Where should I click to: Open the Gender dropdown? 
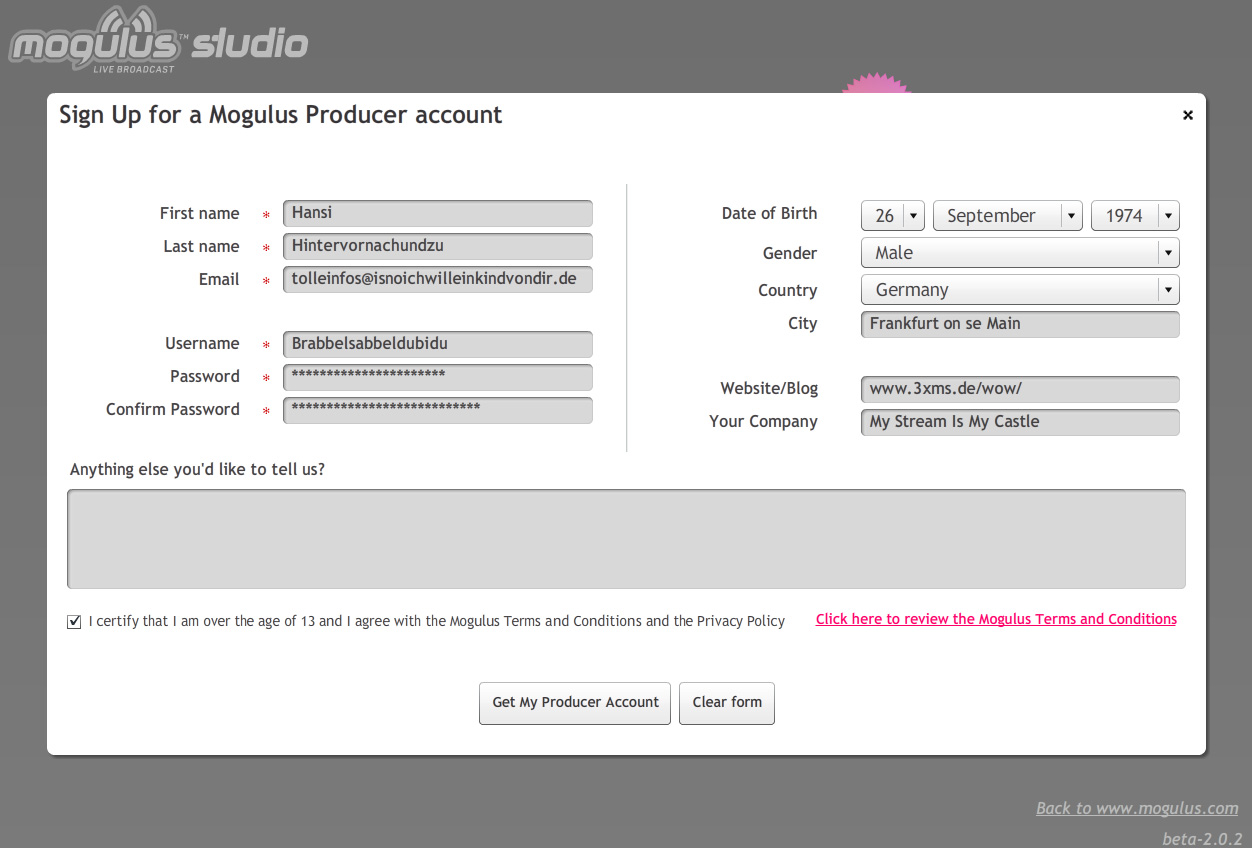[1020, 253]
